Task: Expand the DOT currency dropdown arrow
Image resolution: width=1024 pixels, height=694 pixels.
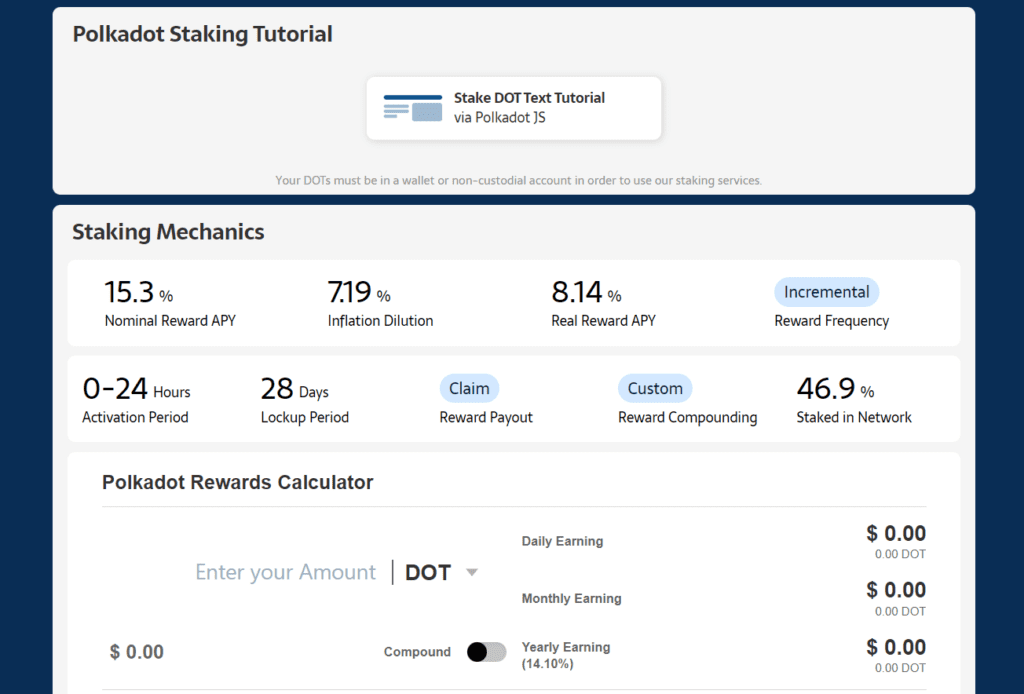Action: pyautogui.click(x=472, y=573)
